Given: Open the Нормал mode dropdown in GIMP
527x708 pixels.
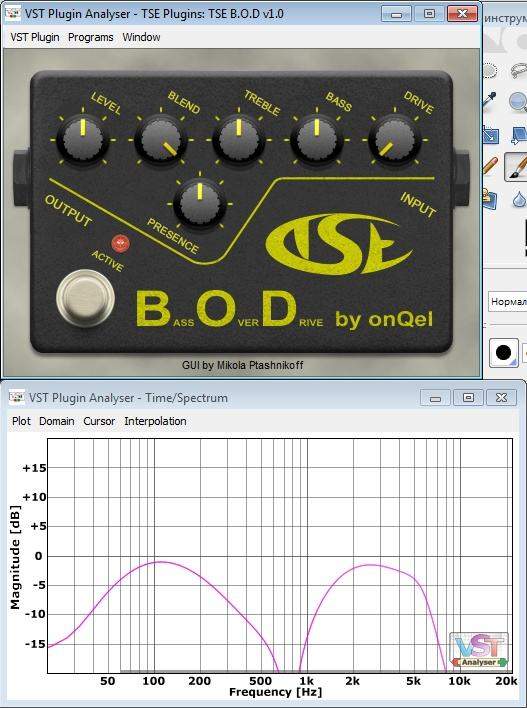Looking at the screenshot, I should tap(508, 301).
